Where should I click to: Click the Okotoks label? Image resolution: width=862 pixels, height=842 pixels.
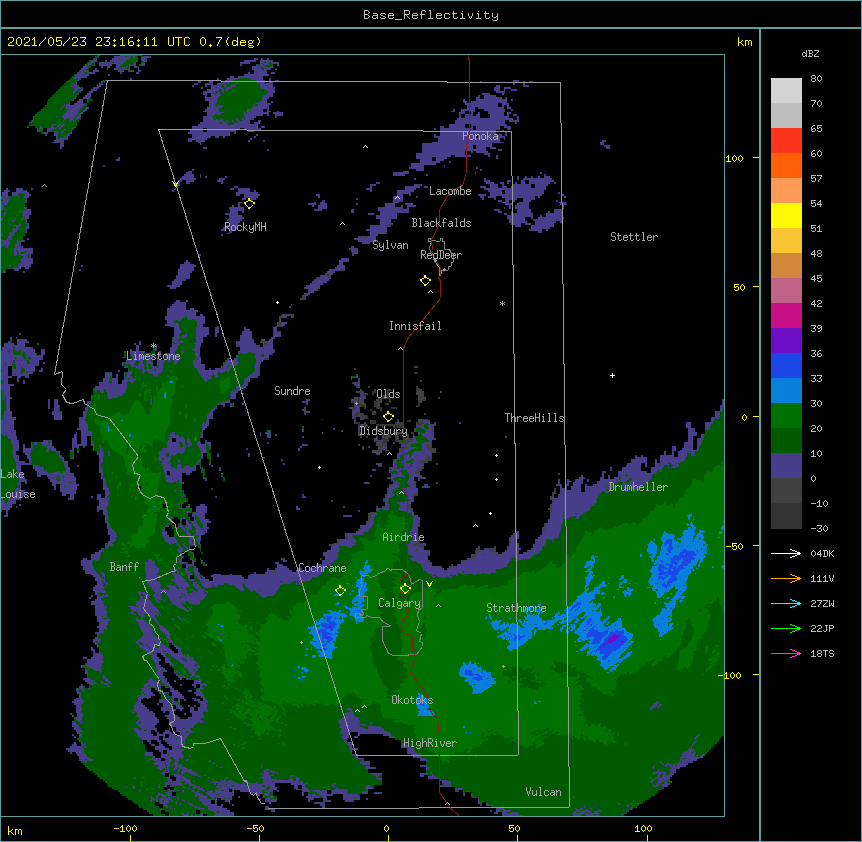(412, 700)
